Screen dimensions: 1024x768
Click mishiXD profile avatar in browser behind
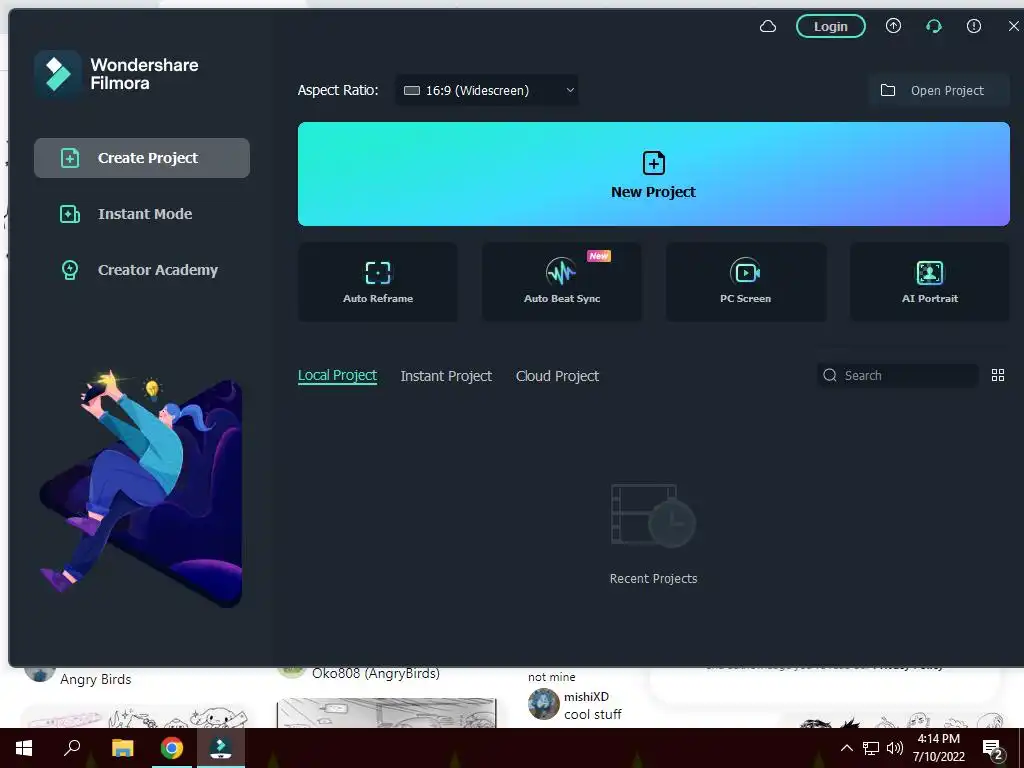click(x=543, y=704)
